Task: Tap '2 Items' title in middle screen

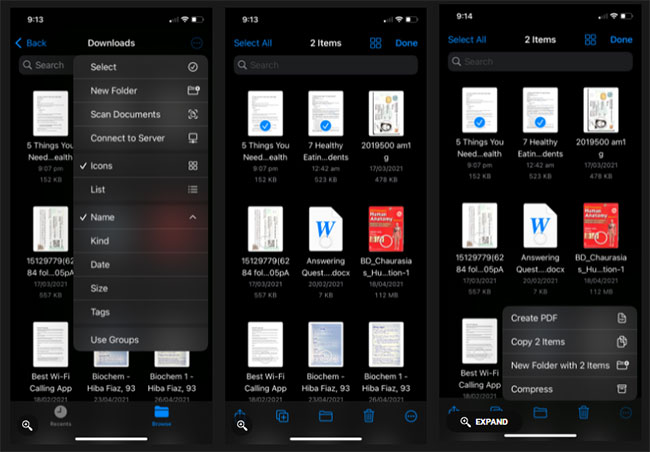Action: point(326,43)
